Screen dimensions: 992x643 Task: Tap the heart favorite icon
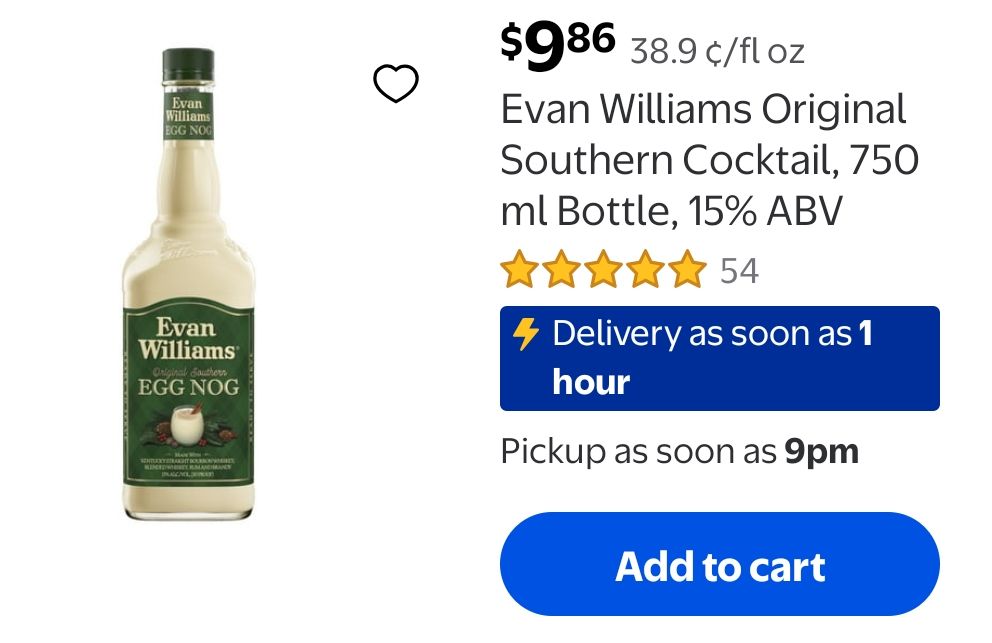(x=395, y=83)
